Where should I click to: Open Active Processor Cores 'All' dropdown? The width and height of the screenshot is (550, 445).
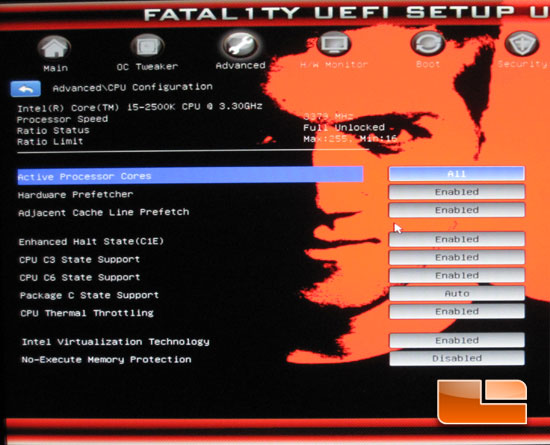pyautogui.click(x=457, y=174)
